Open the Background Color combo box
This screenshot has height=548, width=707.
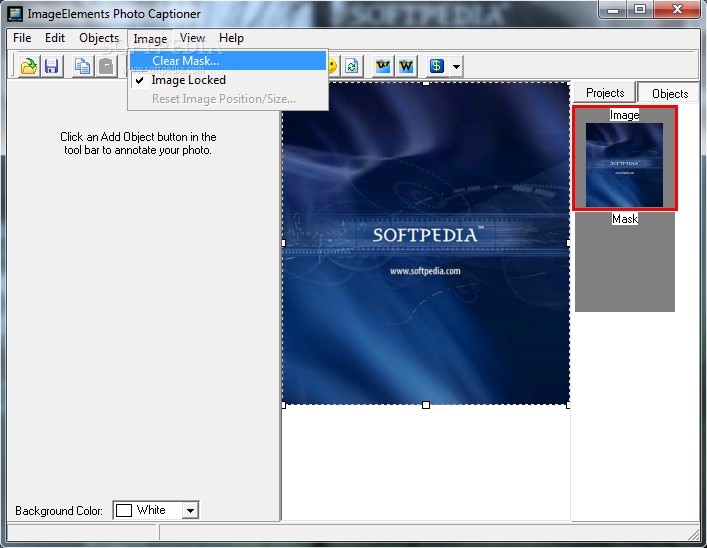pyautogui.click(x=156, y=510)
